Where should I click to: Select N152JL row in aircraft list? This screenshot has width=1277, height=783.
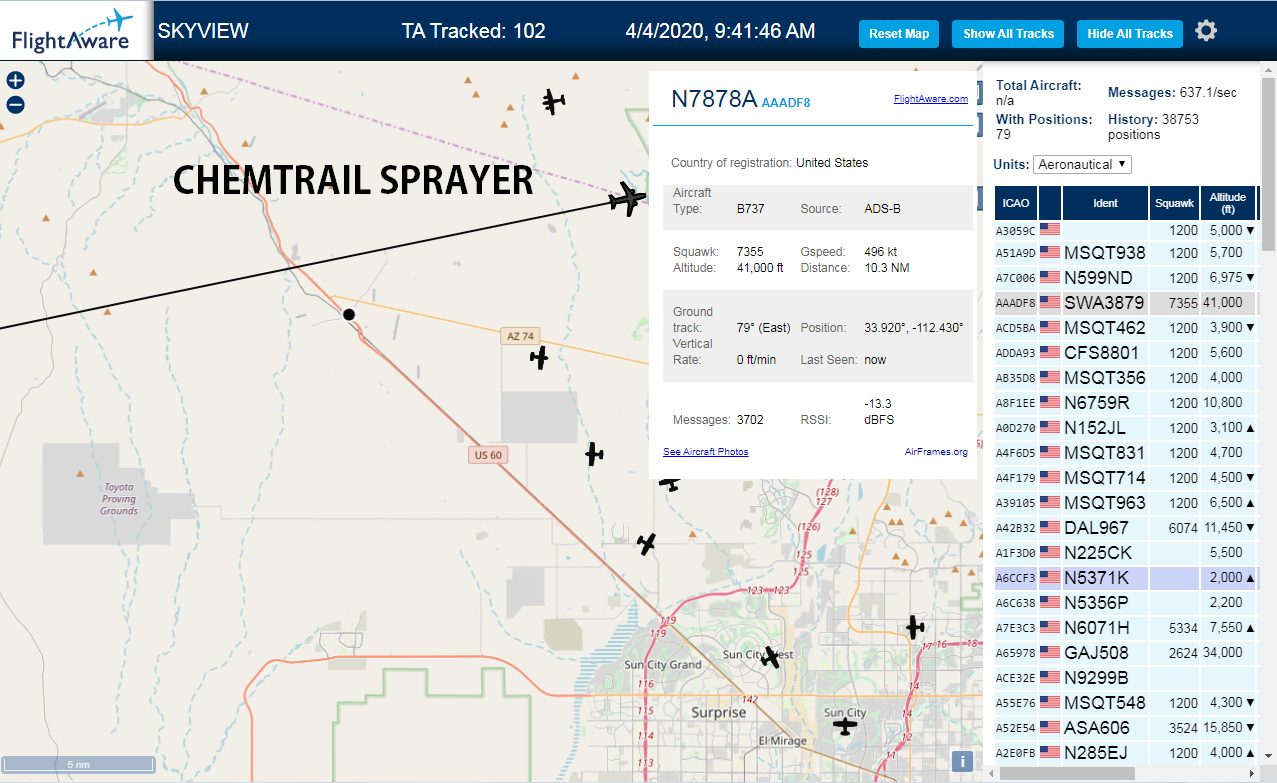[x=1125, y=428]
